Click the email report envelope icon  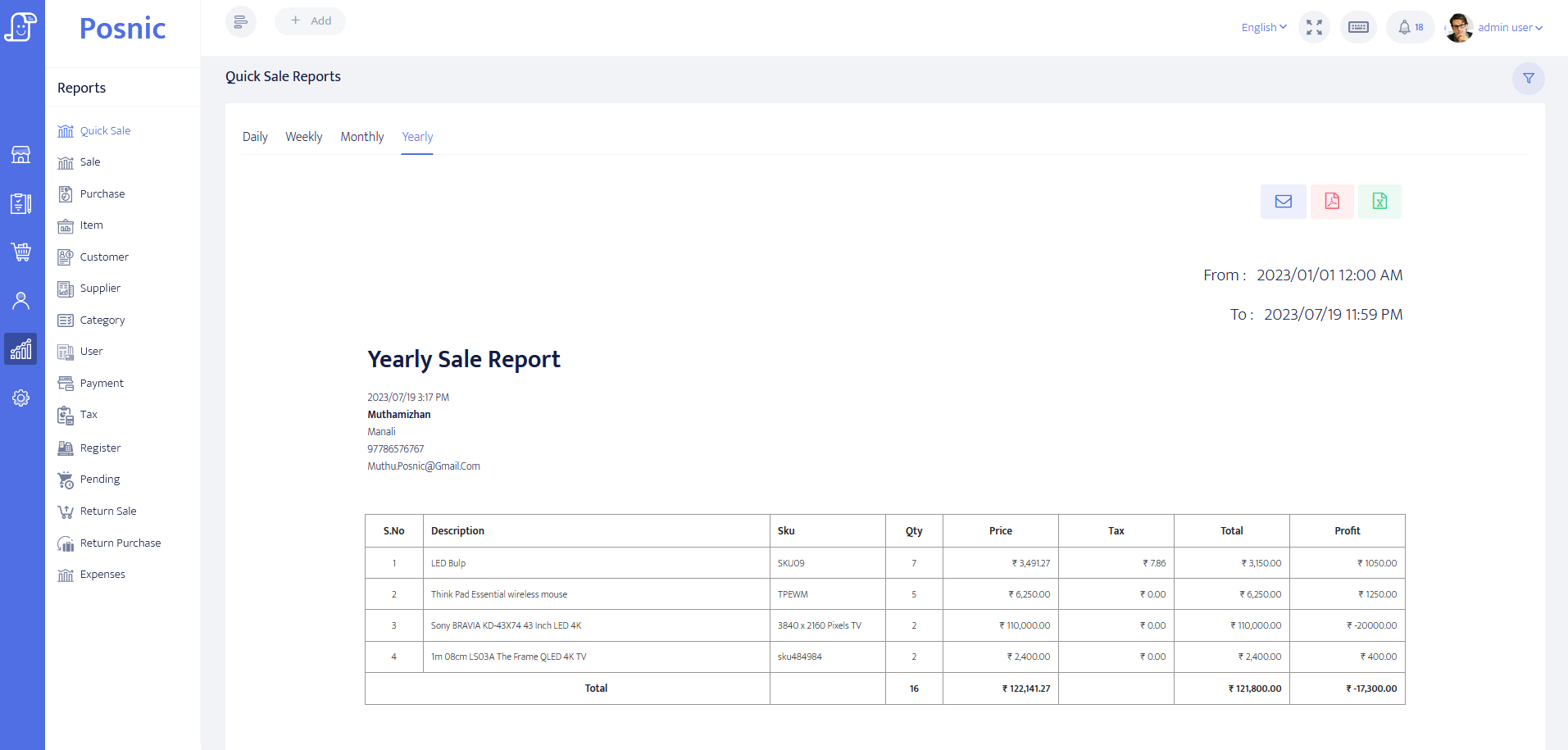coord(1283,202)
